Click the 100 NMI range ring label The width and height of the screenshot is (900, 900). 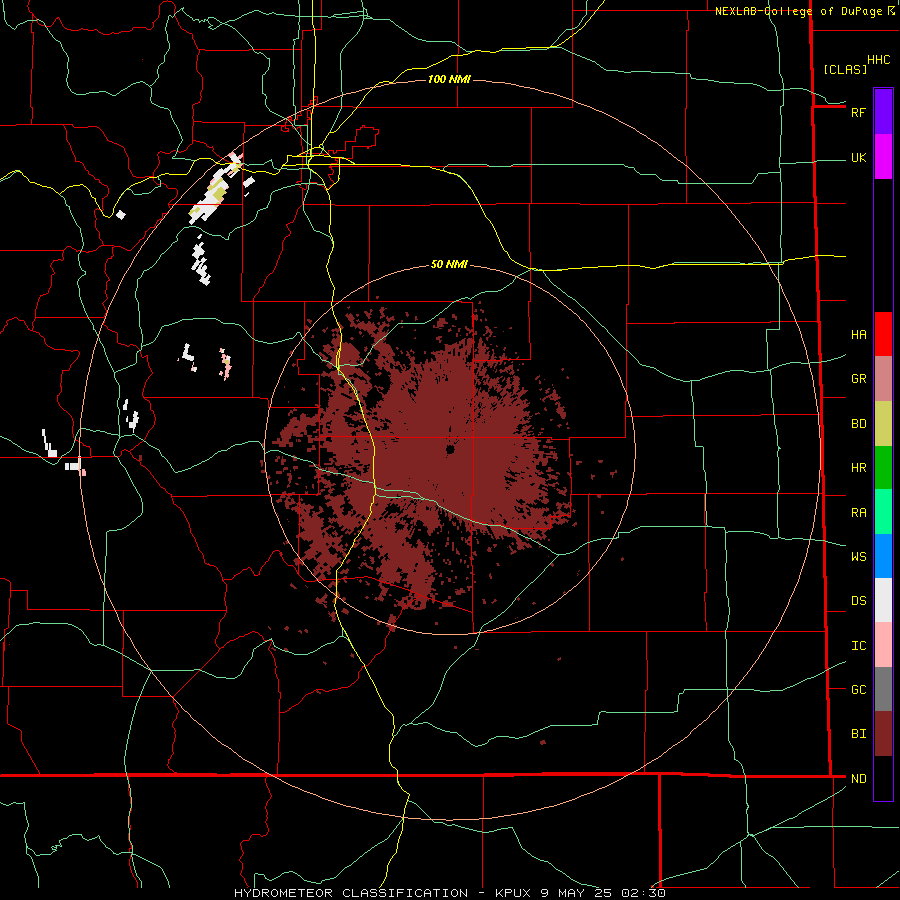point(449,79)
